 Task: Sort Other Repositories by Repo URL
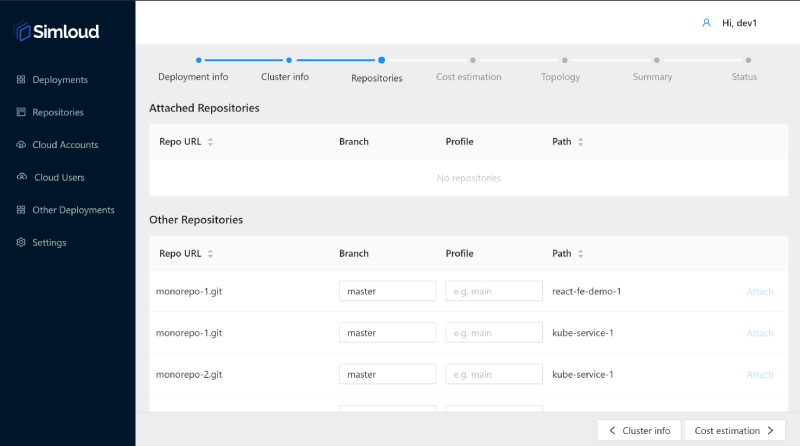[210, 254]
